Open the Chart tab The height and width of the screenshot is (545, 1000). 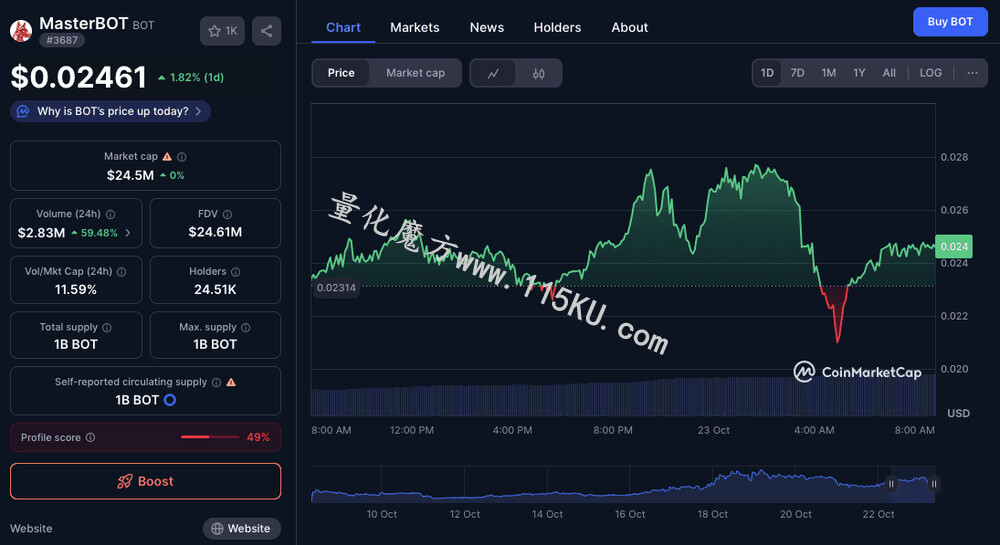343,27
